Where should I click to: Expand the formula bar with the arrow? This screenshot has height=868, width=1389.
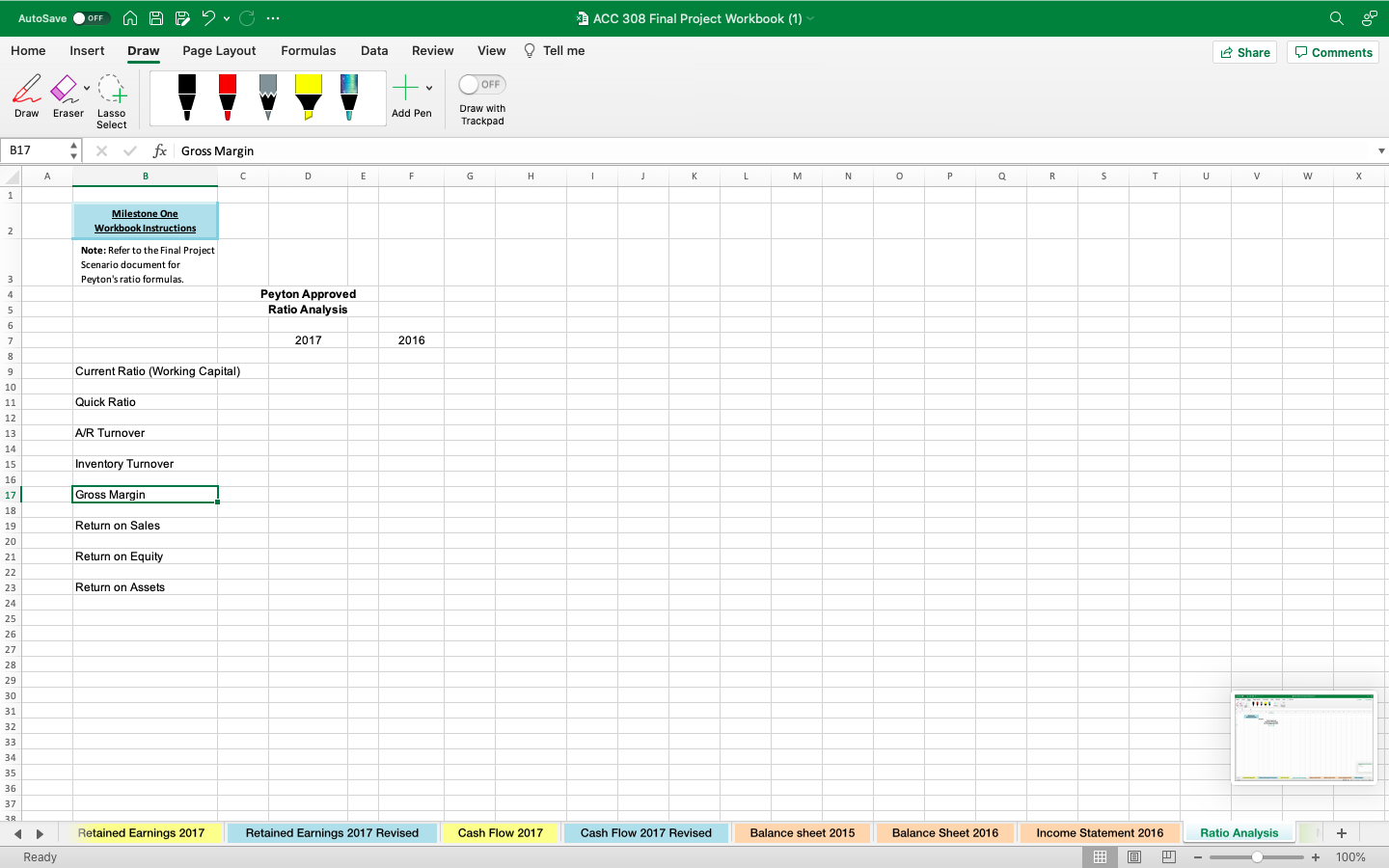(1381, 150)
